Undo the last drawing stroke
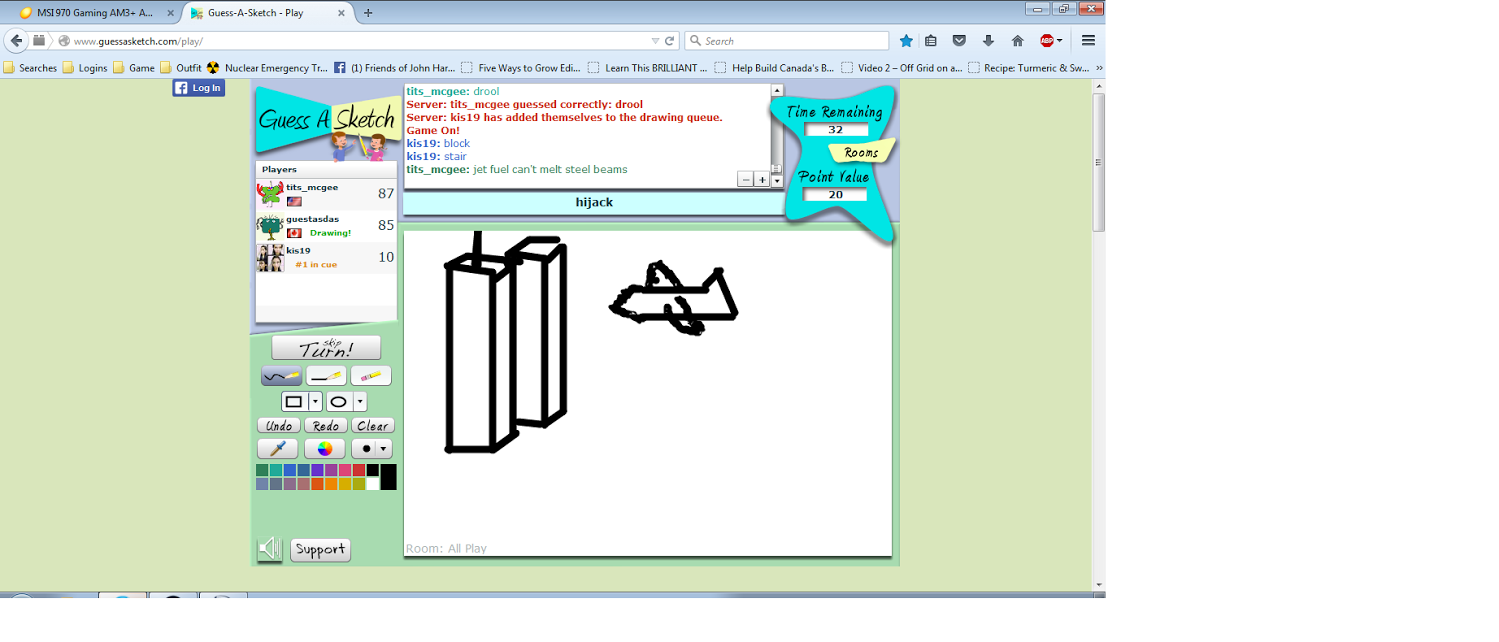1499x642 pixels. point(278,425)
